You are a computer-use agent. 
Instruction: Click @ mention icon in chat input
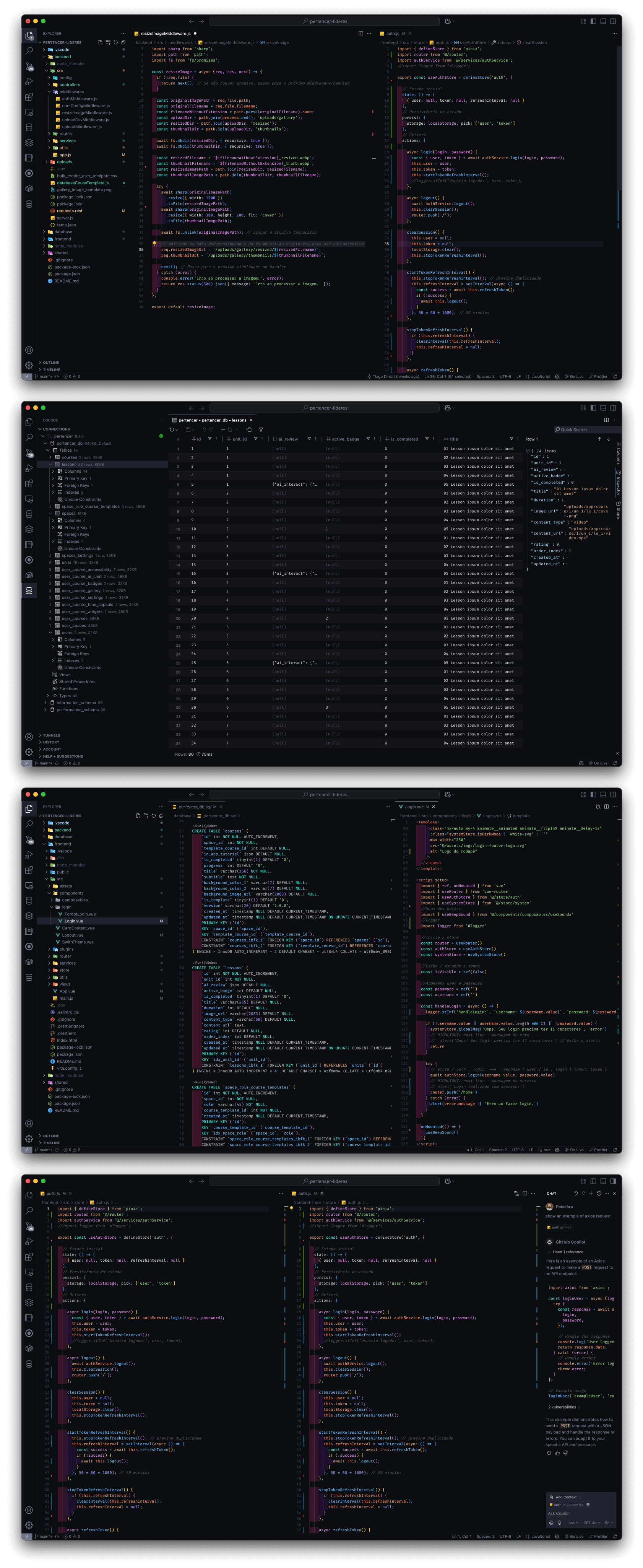551,1522
